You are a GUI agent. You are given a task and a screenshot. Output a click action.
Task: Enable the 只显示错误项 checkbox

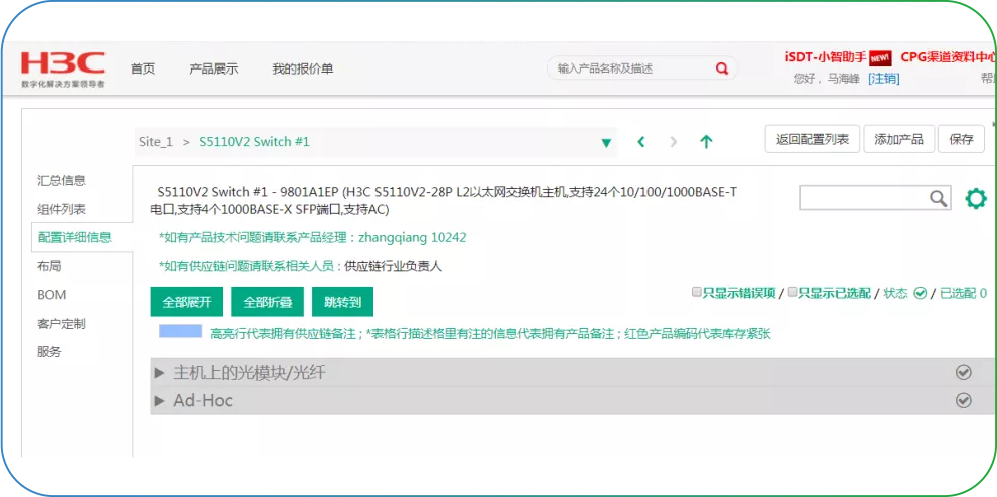[x=696, y=292]
